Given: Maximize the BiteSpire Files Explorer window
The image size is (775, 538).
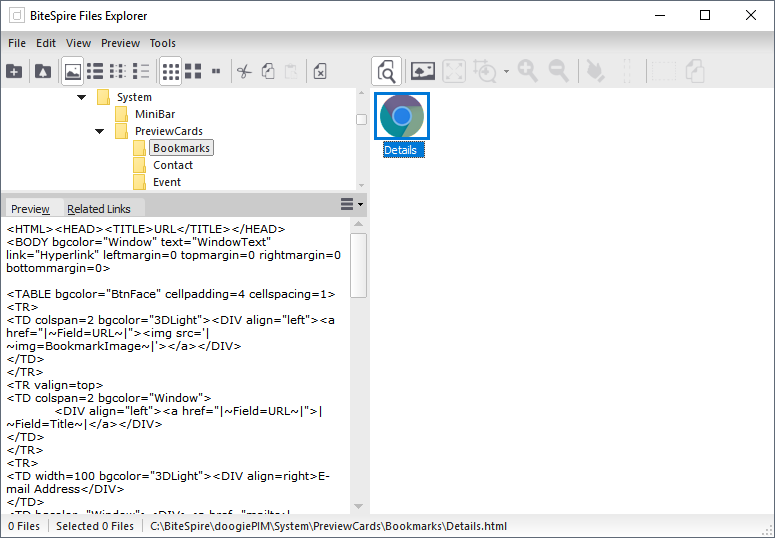Looking at the screenshot, I should pyautogui.click(x=705, y=15).
